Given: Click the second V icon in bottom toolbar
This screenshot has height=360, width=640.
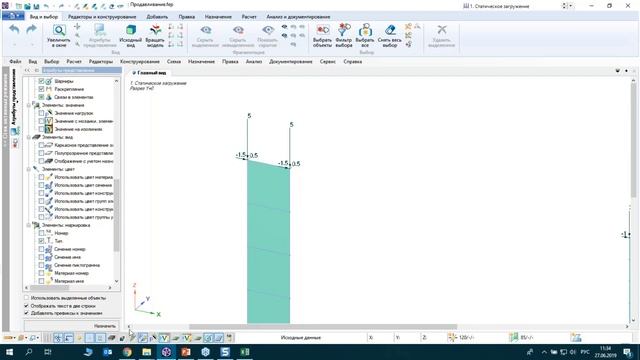Looking at the screenshot, I should 187,338.
